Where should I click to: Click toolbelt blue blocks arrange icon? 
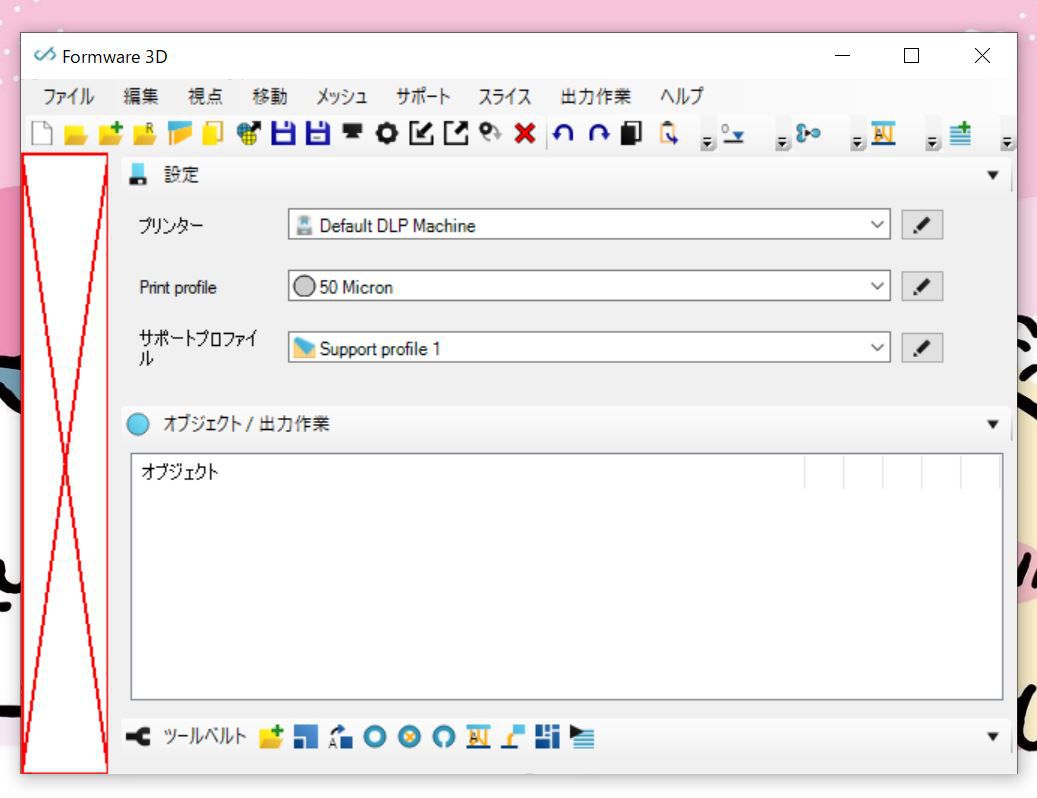tap(548, 737)
